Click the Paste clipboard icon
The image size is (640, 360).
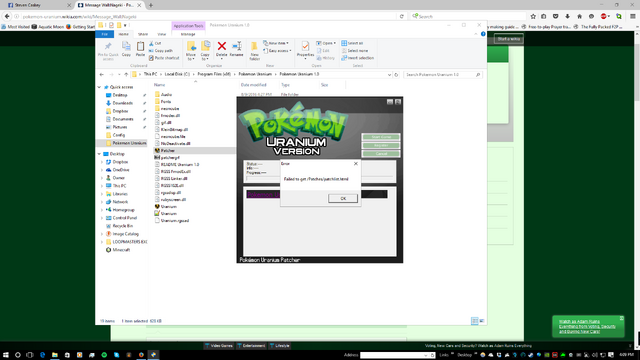pos(140,46)
